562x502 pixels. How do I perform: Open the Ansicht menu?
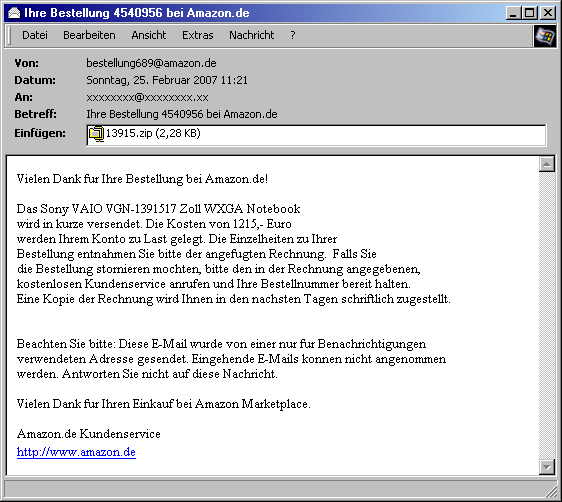[148, 35]
